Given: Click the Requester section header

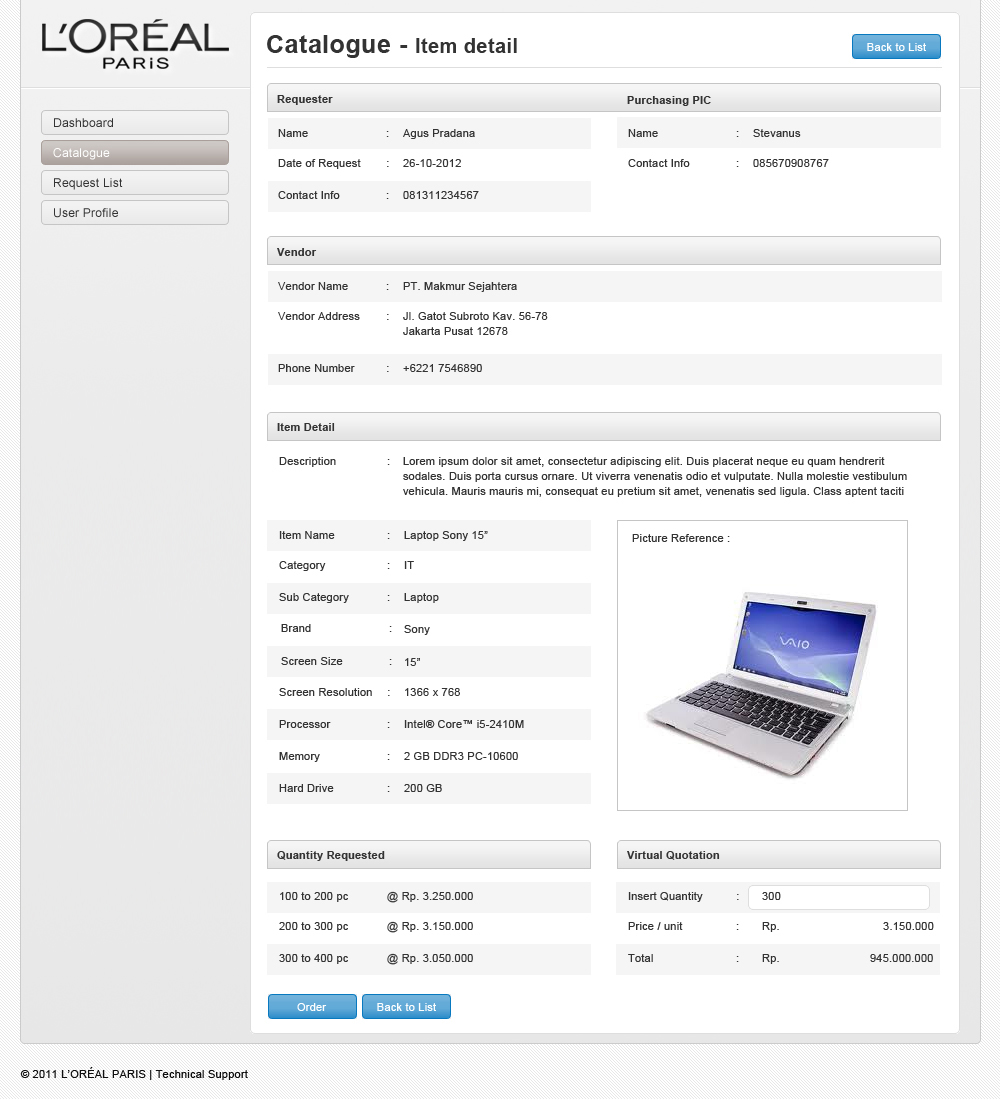Looking at the screenshot, I should [305, 99].
